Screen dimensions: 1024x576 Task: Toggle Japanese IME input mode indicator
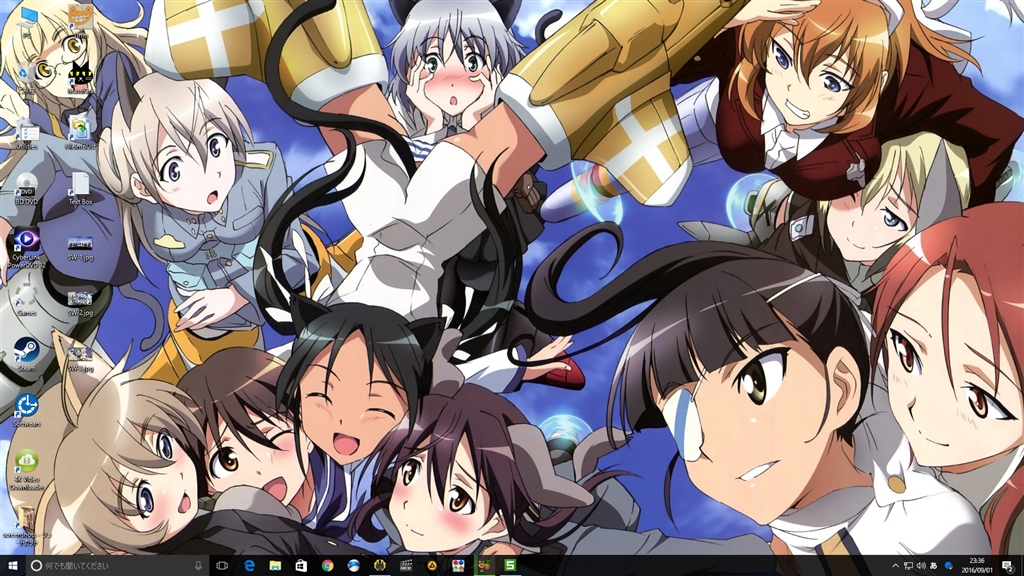click(x=934, y=566)
